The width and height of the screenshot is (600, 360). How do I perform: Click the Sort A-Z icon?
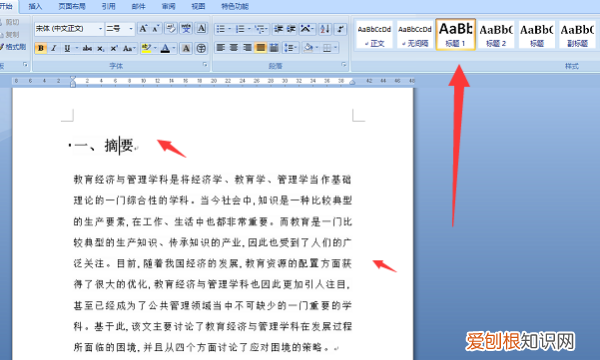325,29
